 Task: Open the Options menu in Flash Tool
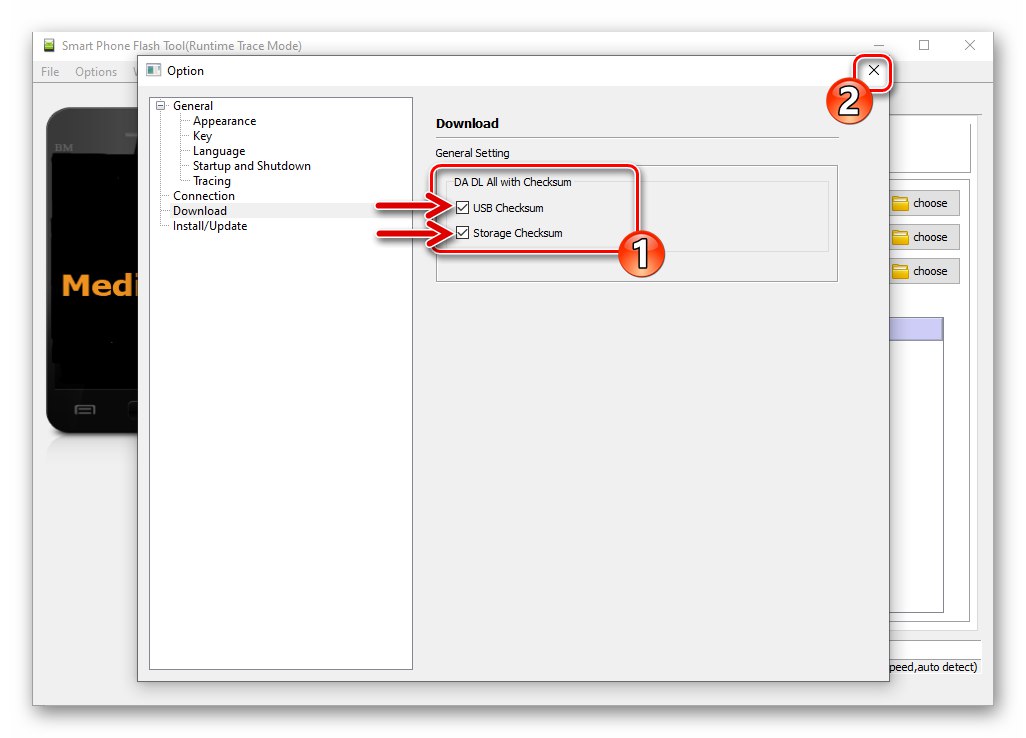[x=96, y=72]
